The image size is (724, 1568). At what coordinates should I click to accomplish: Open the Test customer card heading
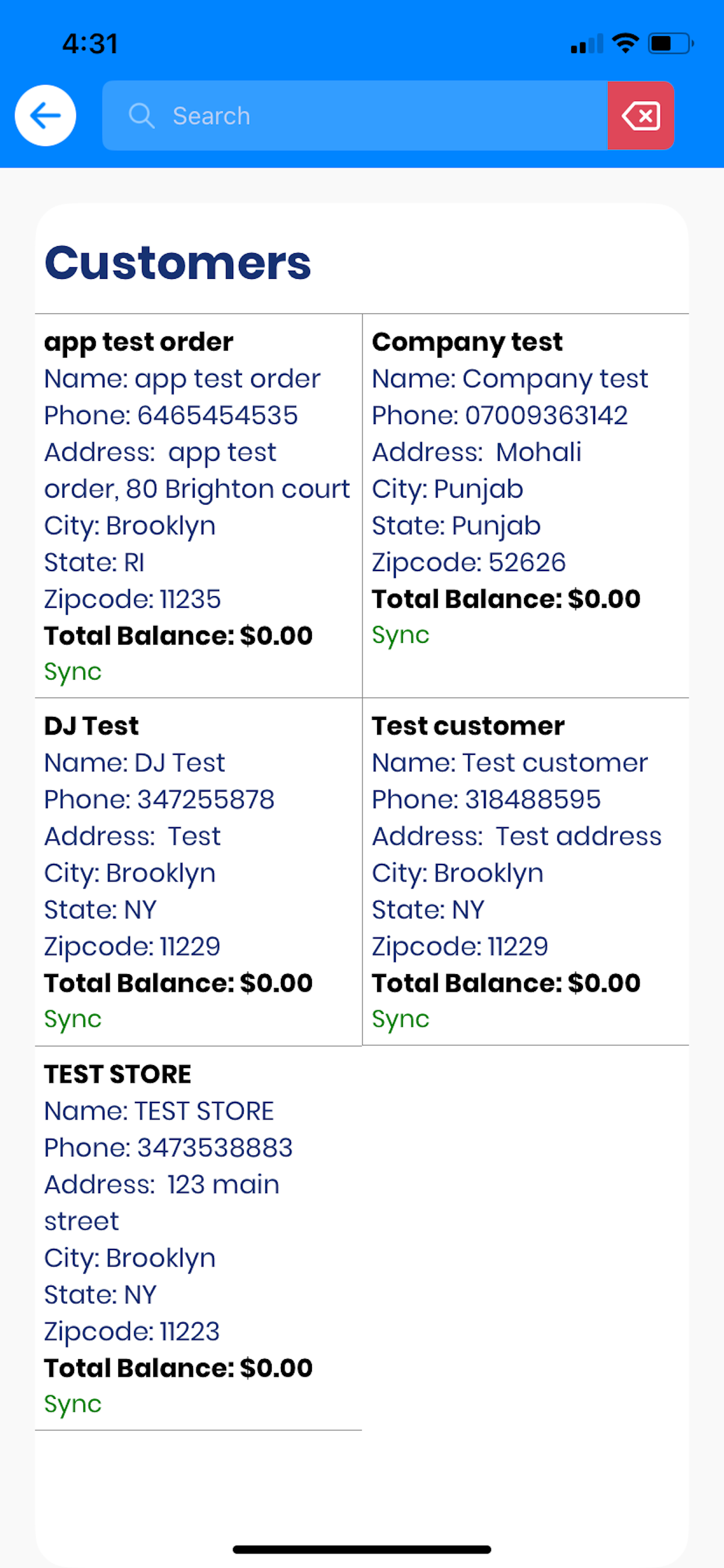pyautogui.click(x=469, y=726)
